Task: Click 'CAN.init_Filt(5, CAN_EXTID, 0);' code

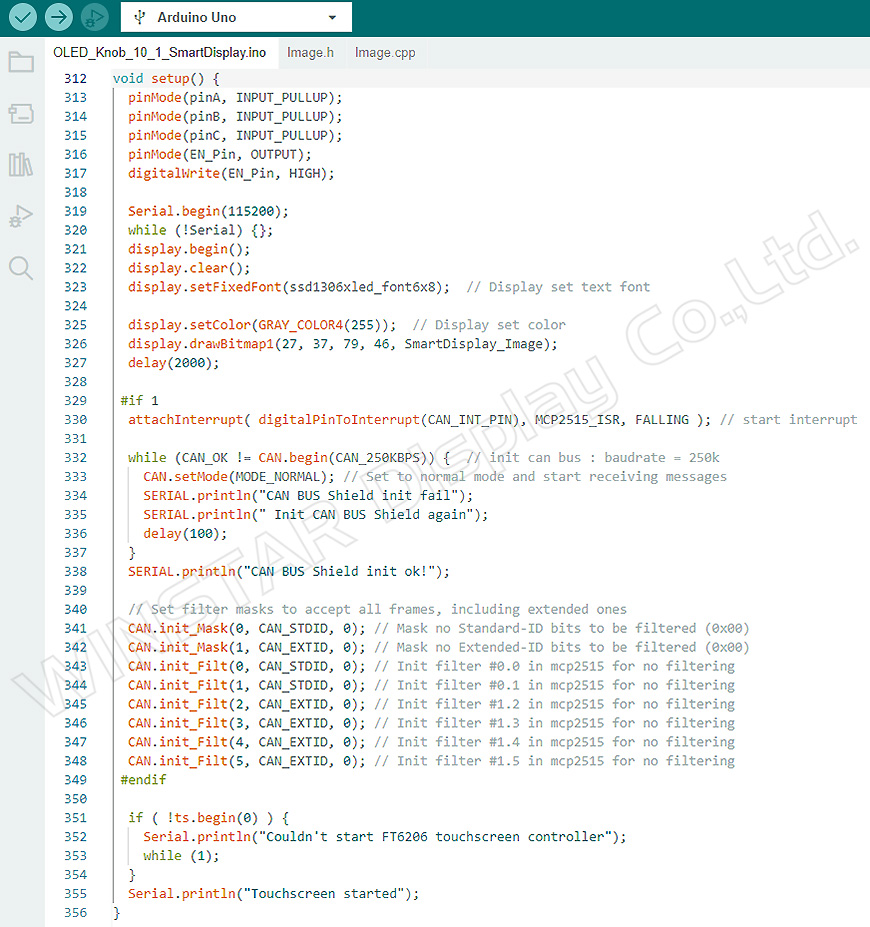Action: click(246, 760)
